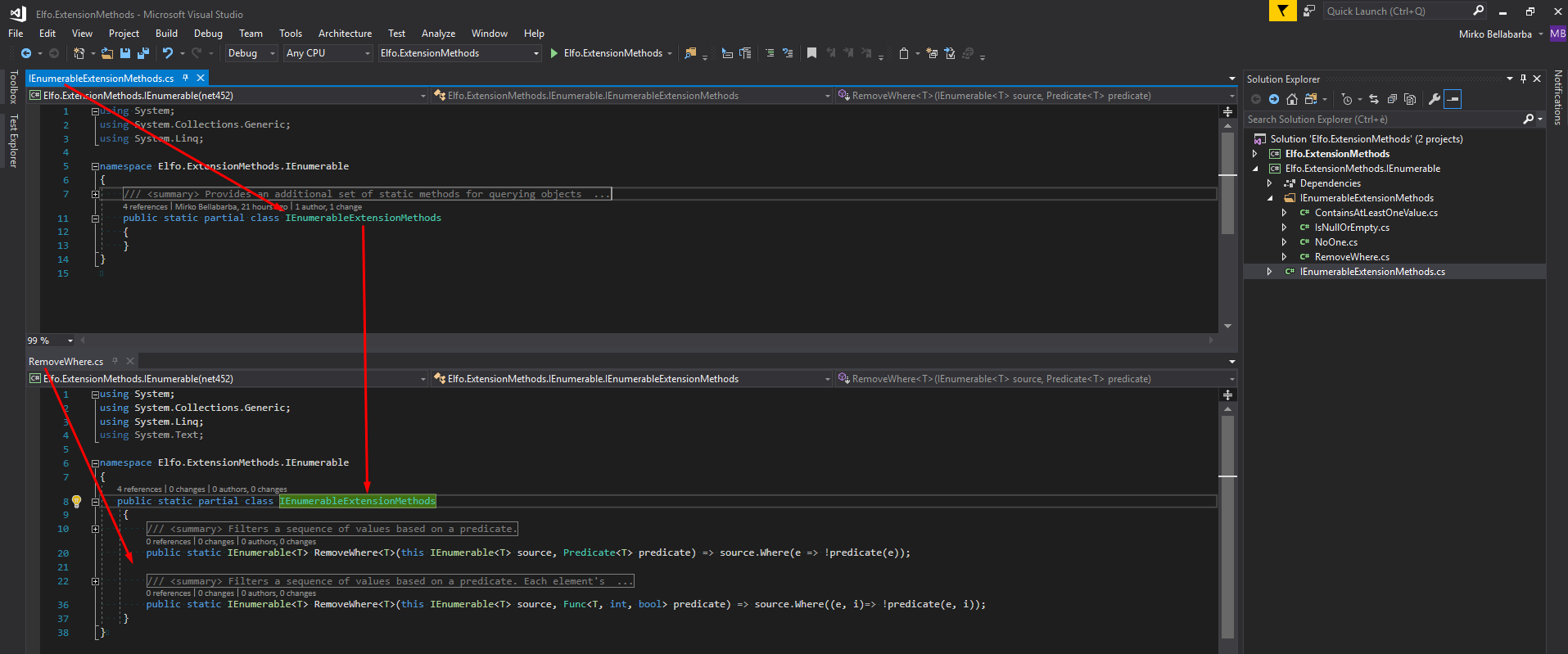
Task: Close the IEnumerableExtensionMethods.cs tab
Action: pos(200,78)
